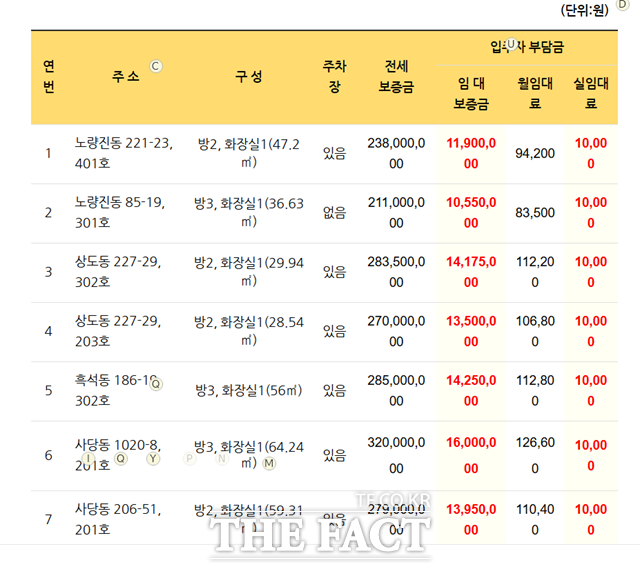Screen dimensions: 640x569
Task: Click actual rent '10,000' in row 6
Action: [591, 455]
